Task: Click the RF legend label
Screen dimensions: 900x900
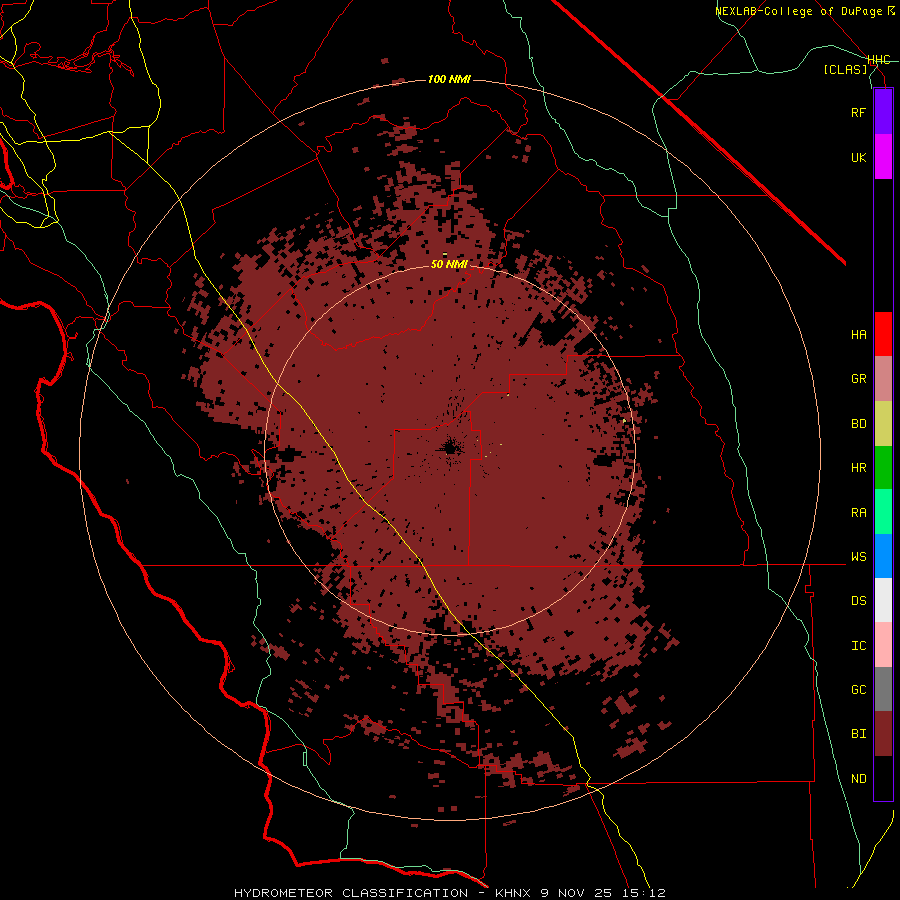Action: (859, 112)
